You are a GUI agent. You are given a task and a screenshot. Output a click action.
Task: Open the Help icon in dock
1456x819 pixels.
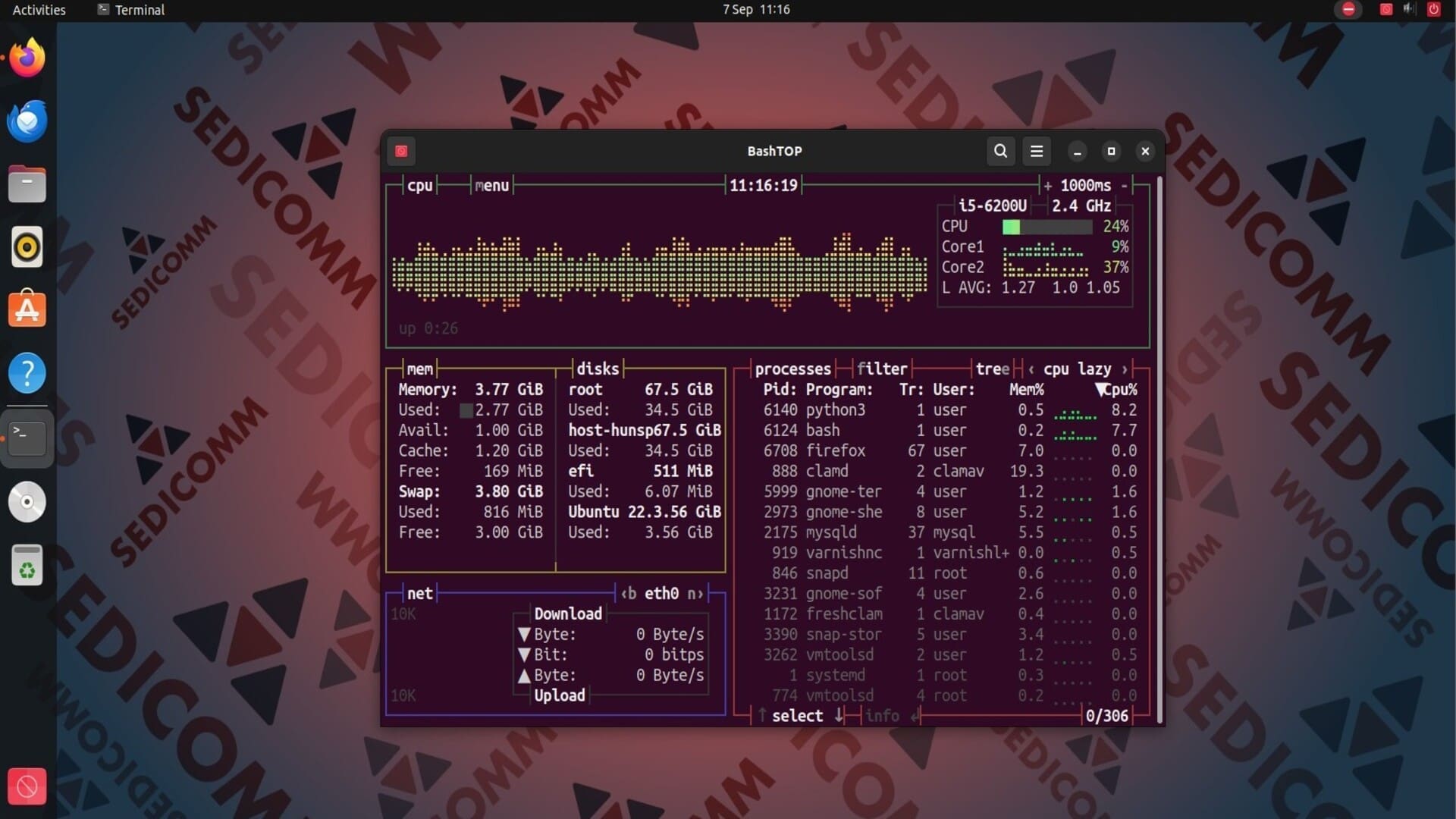coord(27,373)
